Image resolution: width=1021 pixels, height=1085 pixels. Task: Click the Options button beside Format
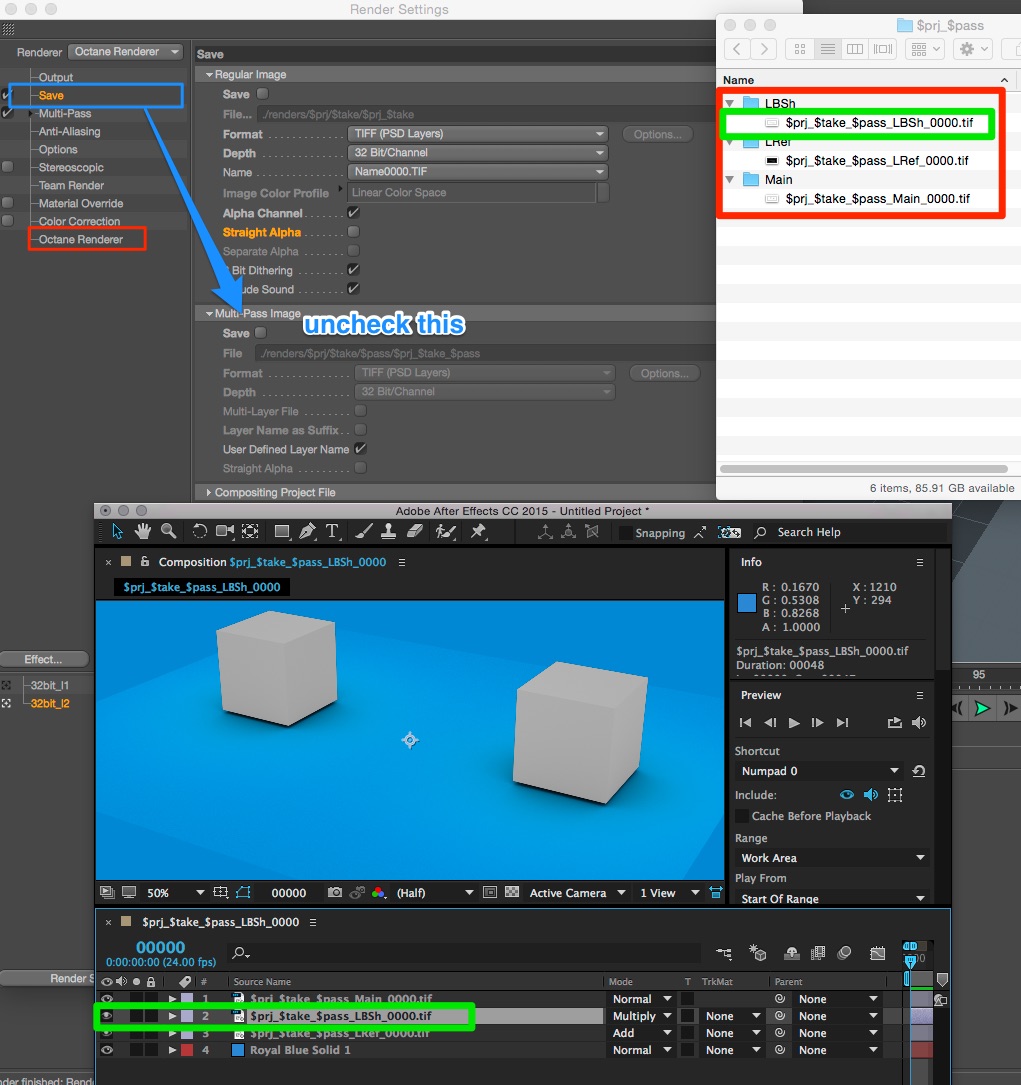pyautogui.click(x=658, y=134)
